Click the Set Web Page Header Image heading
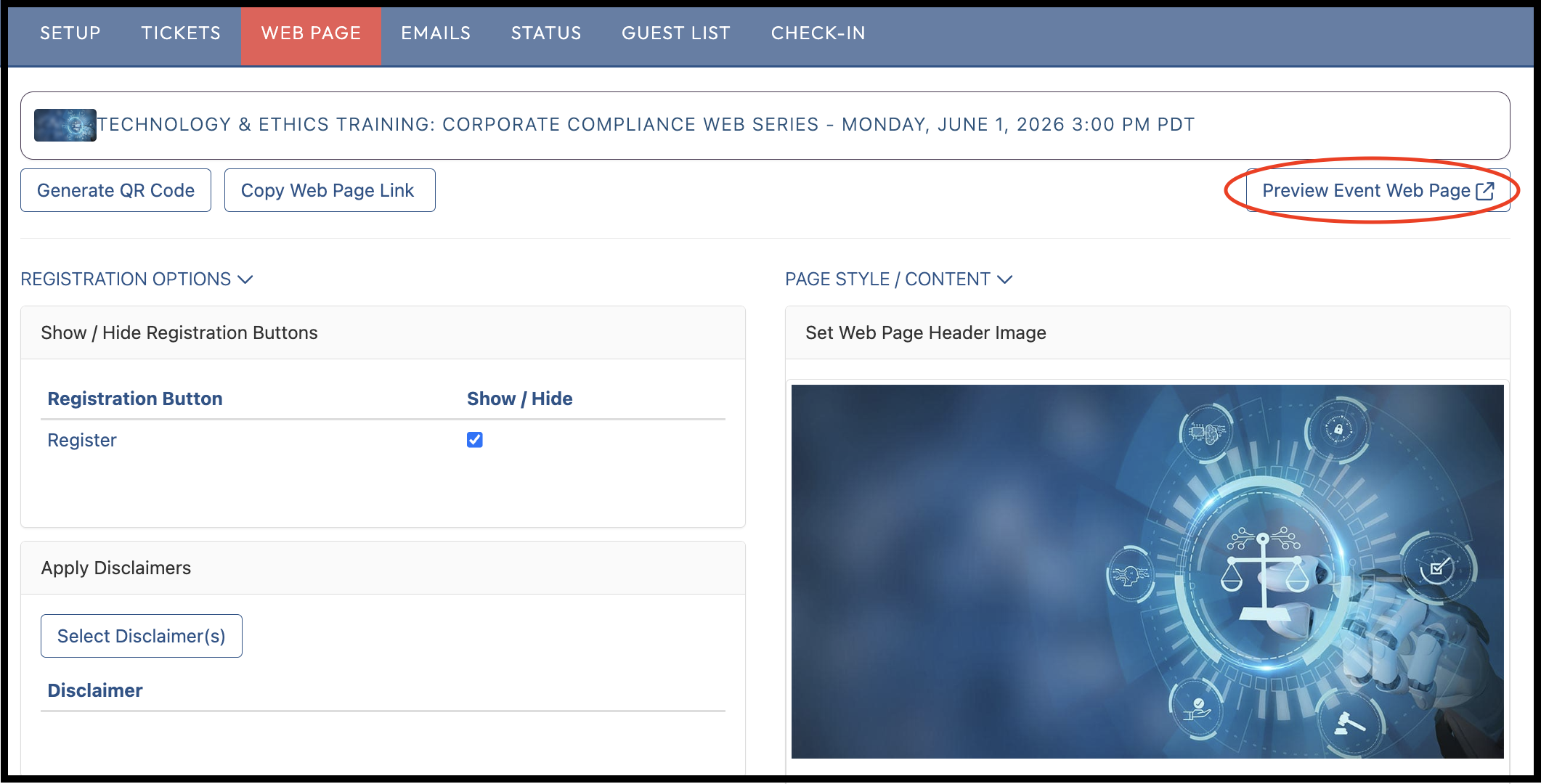The height and width of the screenshot is (784, 1541). point(926,332)
